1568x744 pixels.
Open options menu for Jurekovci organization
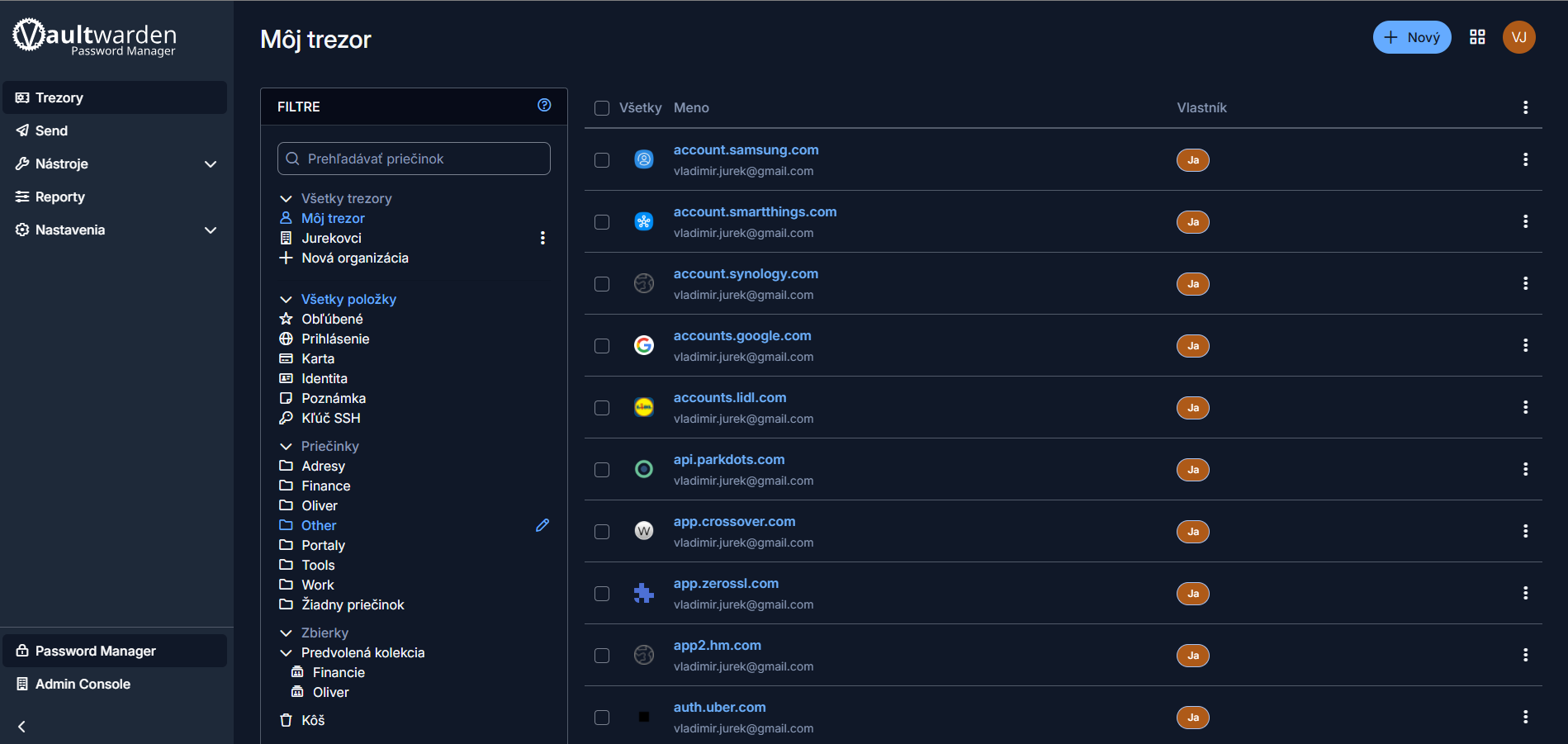(542, 238)
